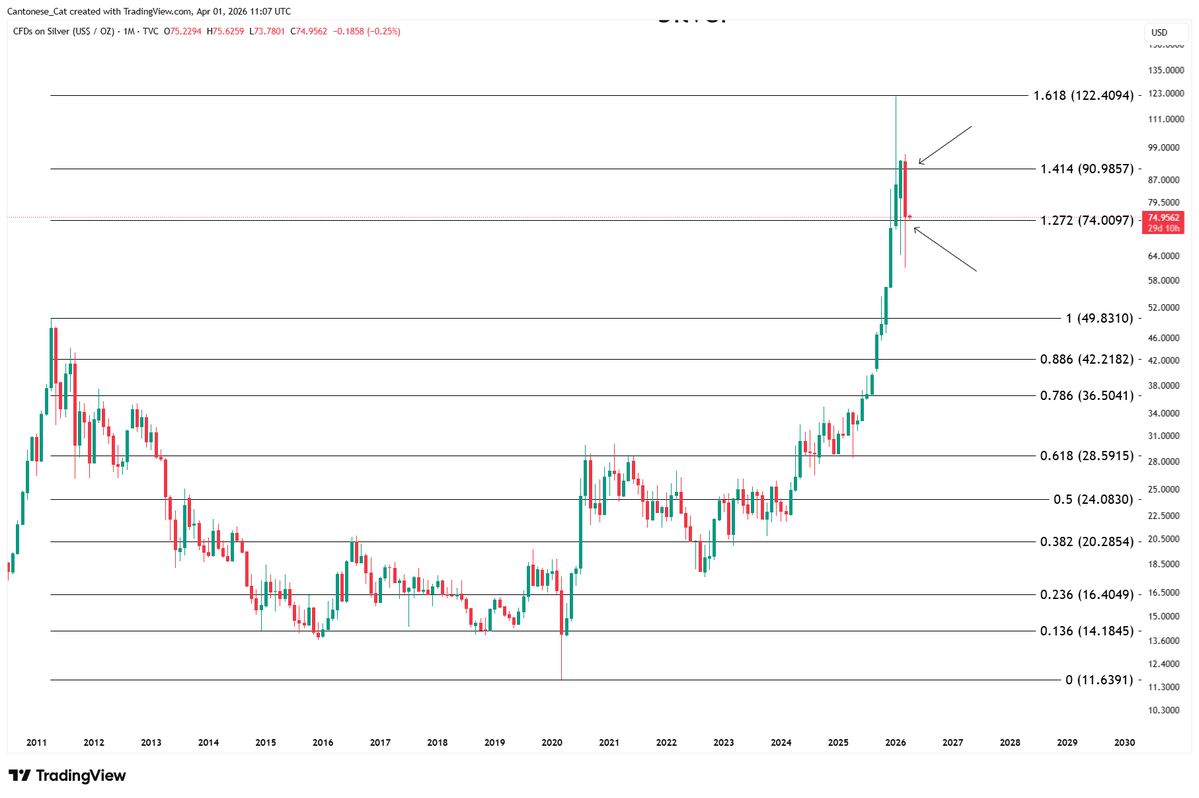The height and width of the screenshot is (798, 1199).
Task: Select the low value L73.7801
Action: point(268,31)
